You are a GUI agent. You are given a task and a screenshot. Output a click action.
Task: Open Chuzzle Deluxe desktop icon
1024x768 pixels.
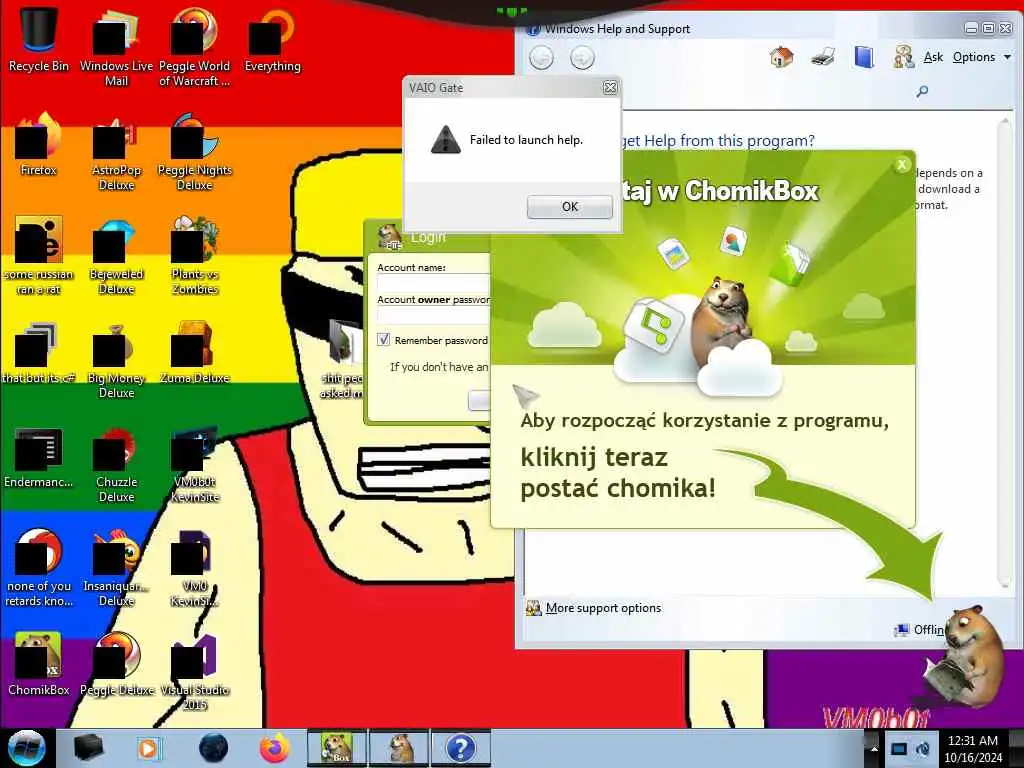coord(116,464)
